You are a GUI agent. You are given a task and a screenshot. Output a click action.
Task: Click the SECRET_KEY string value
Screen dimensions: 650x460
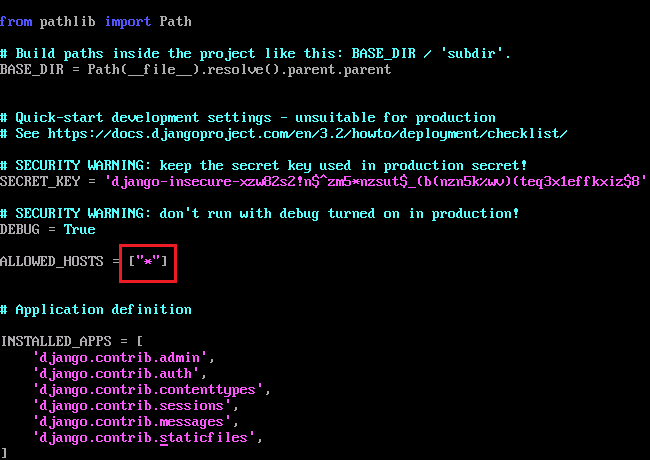click(x=376, y=181)
